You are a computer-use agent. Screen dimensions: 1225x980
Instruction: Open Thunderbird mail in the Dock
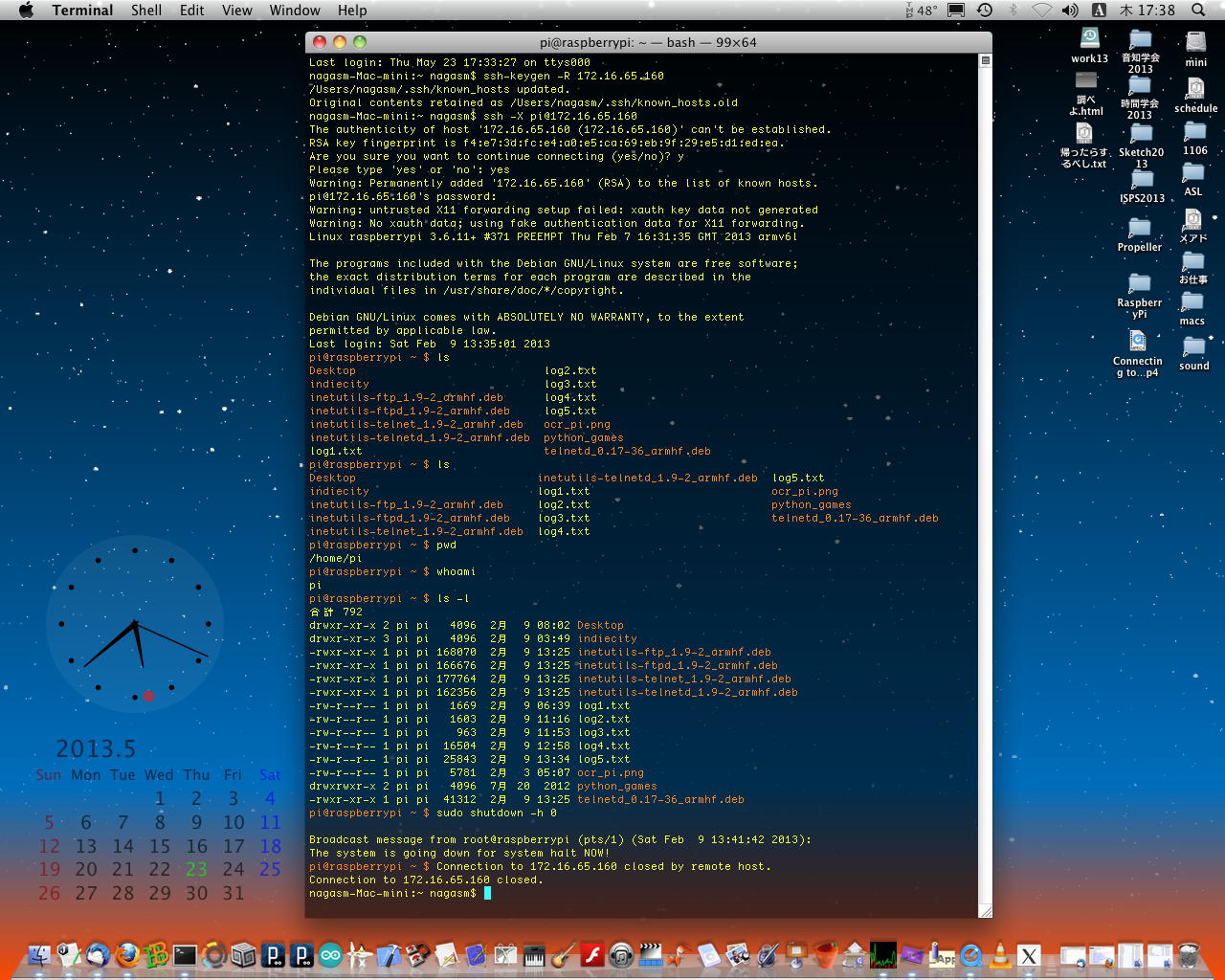coord(97,955)
